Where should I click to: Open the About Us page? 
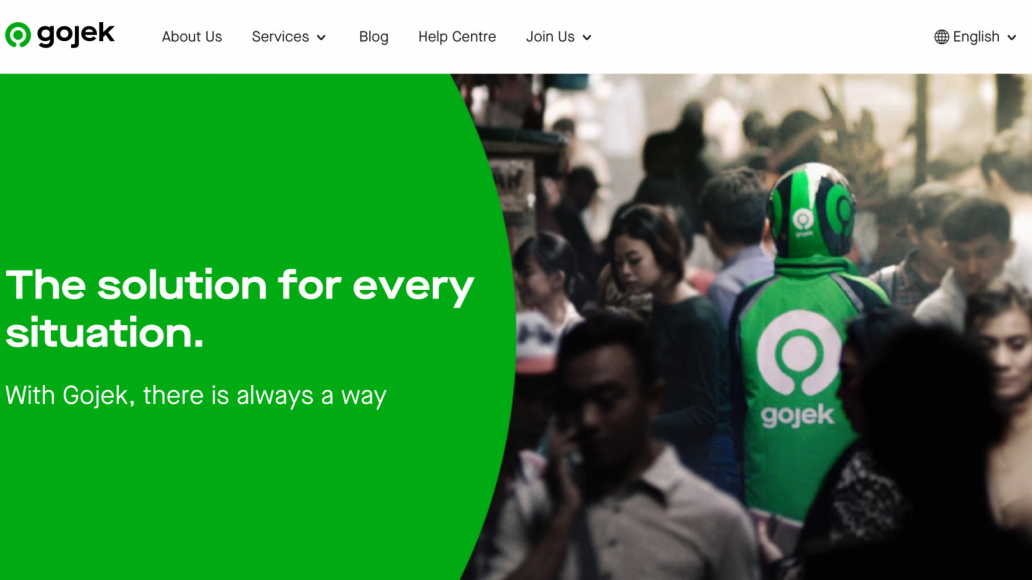pos(192,37)
